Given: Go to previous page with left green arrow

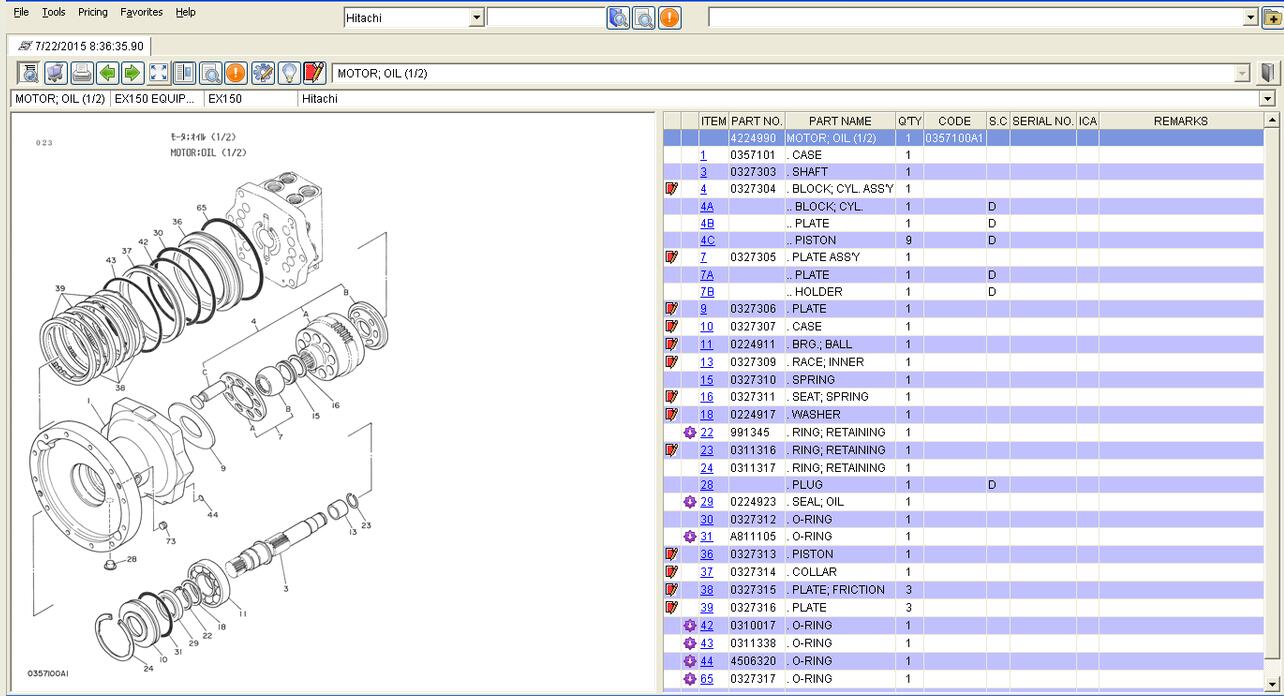Looking at the screenshot, I should (x=107, y=72).
